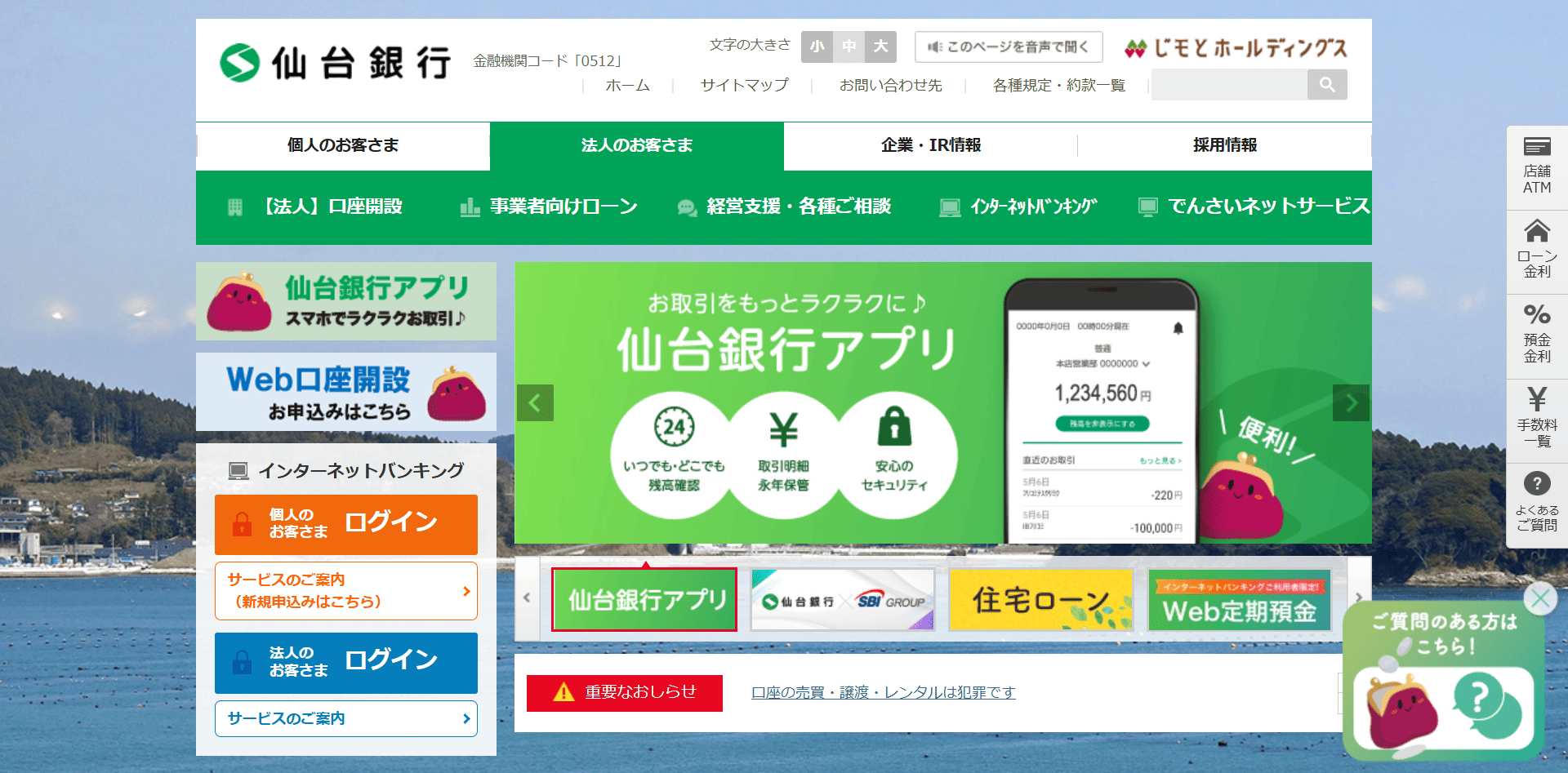
Task: Click the chart icon beside 事業者向けローン
Action: [470, 207]
